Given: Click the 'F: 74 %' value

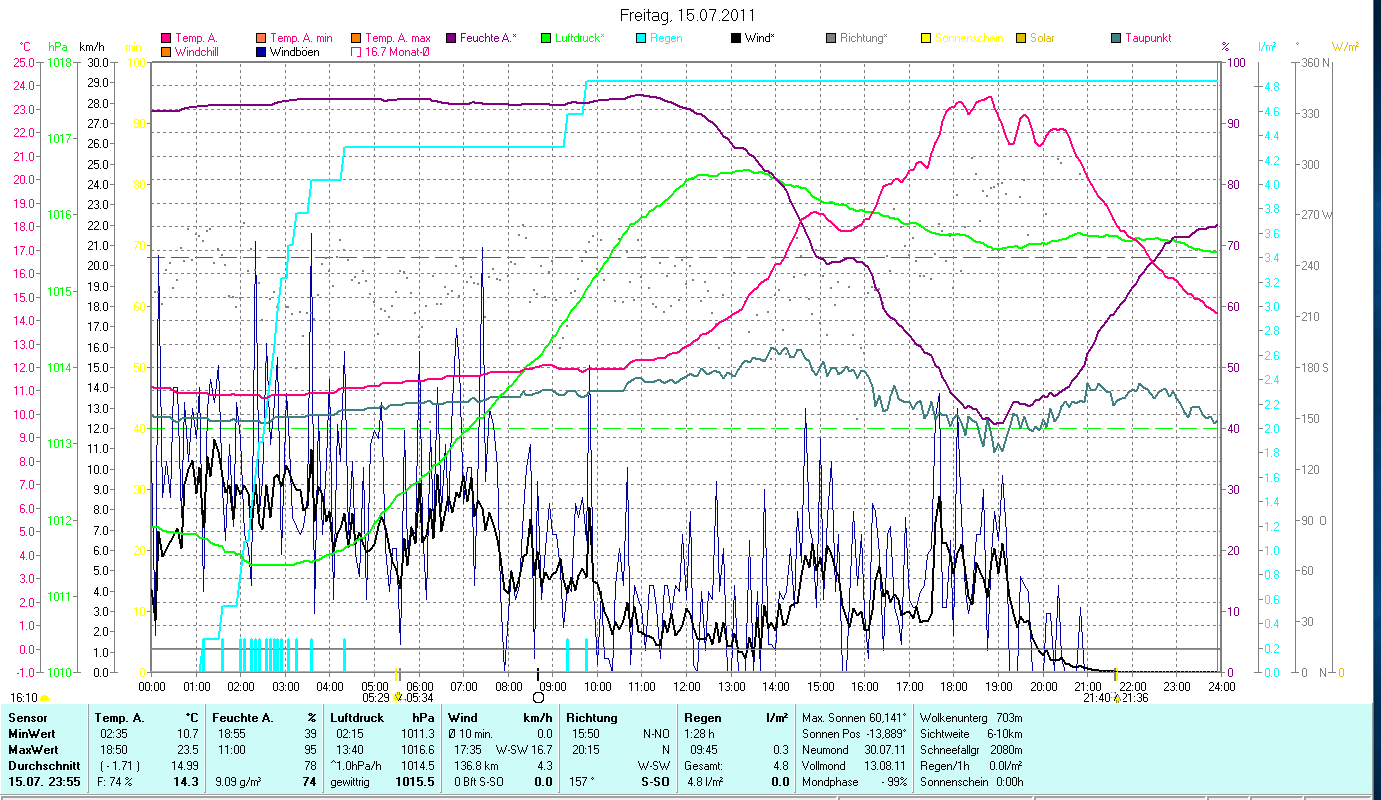Looking at the screenshot, I should tap(116, 782).
